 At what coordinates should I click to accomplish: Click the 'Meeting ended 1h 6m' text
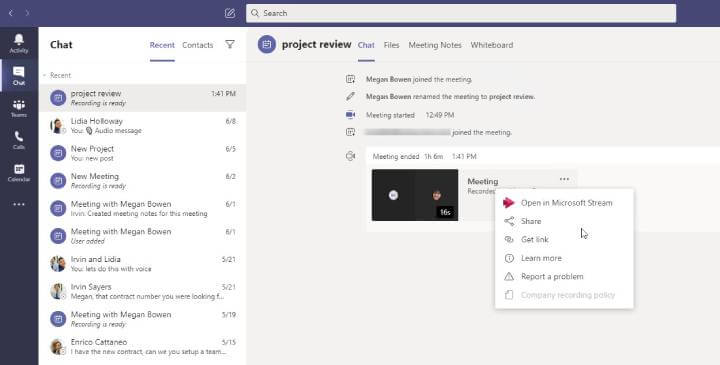point(408,157)
